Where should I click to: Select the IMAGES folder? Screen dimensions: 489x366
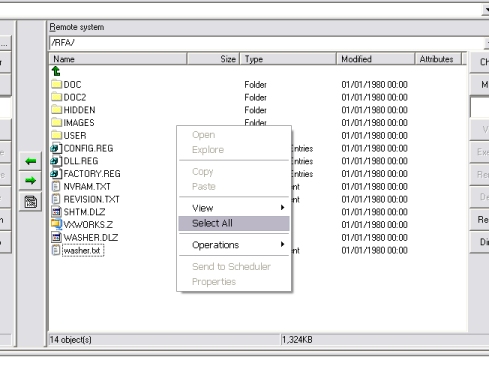tap(73, 123)
